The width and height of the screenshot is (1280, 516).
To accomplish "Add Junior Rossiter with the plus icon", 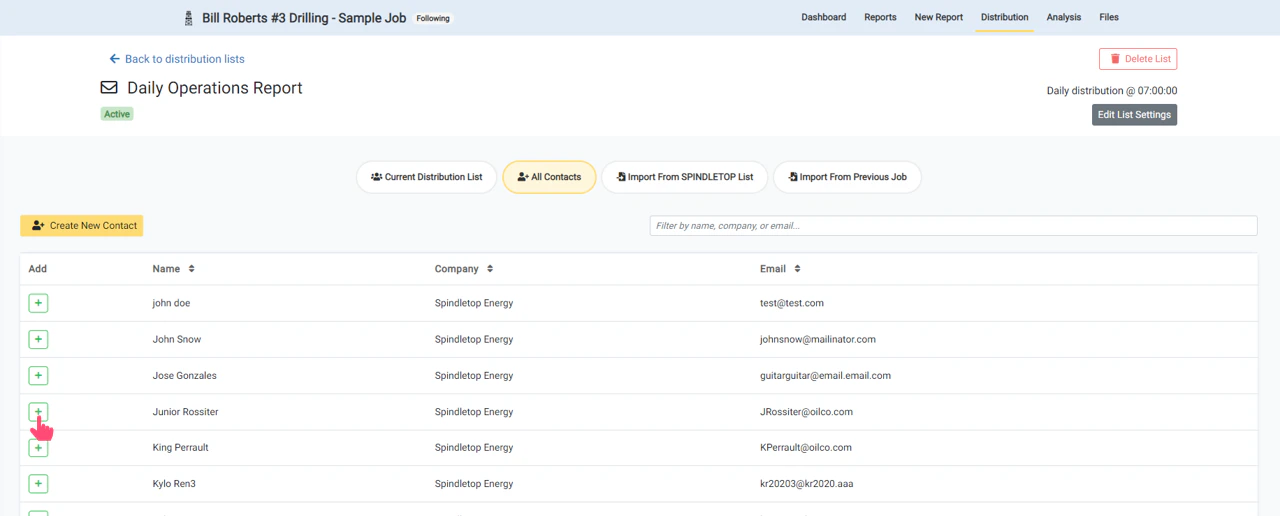I will coord(38,412).
